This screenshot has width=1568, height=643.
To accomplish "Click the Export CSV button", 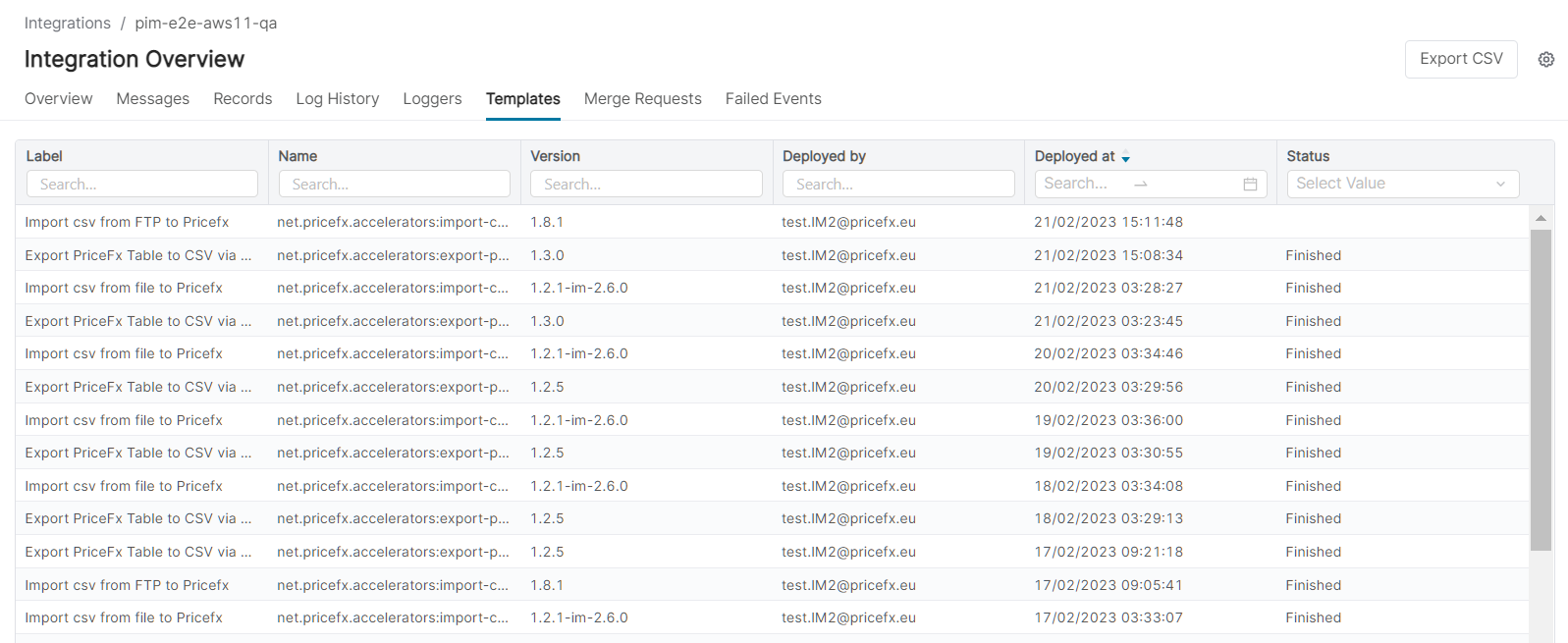I will (x=1461, y=59).
